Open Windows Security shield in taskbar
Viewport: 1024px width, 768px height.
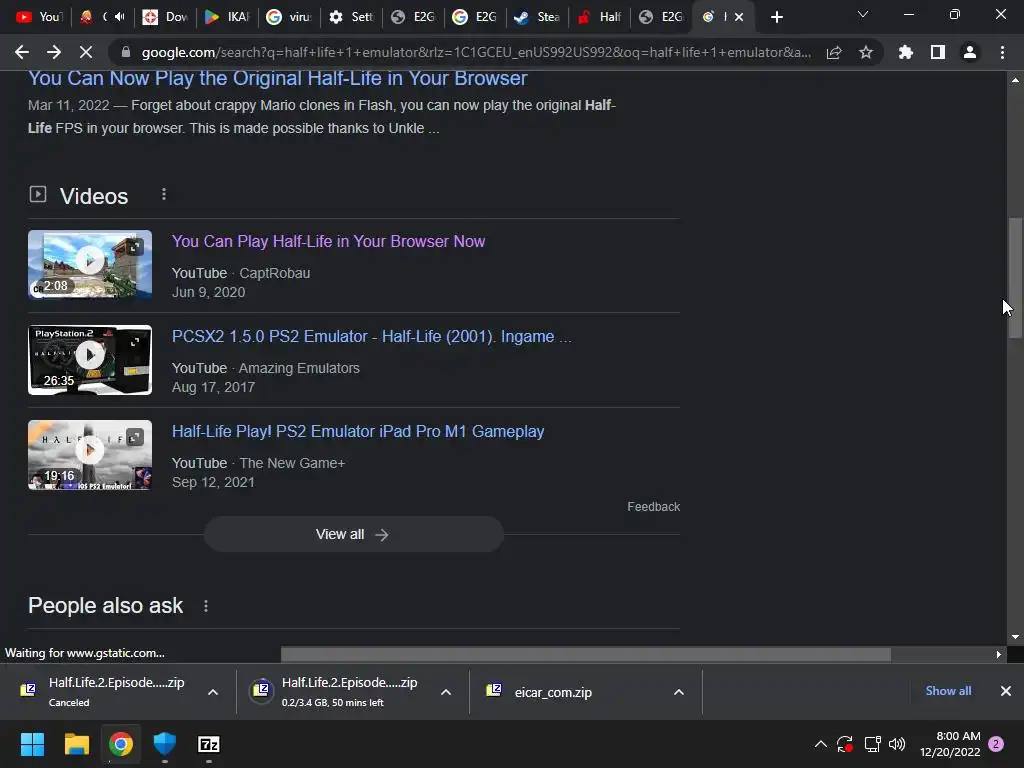click(165, 744)
